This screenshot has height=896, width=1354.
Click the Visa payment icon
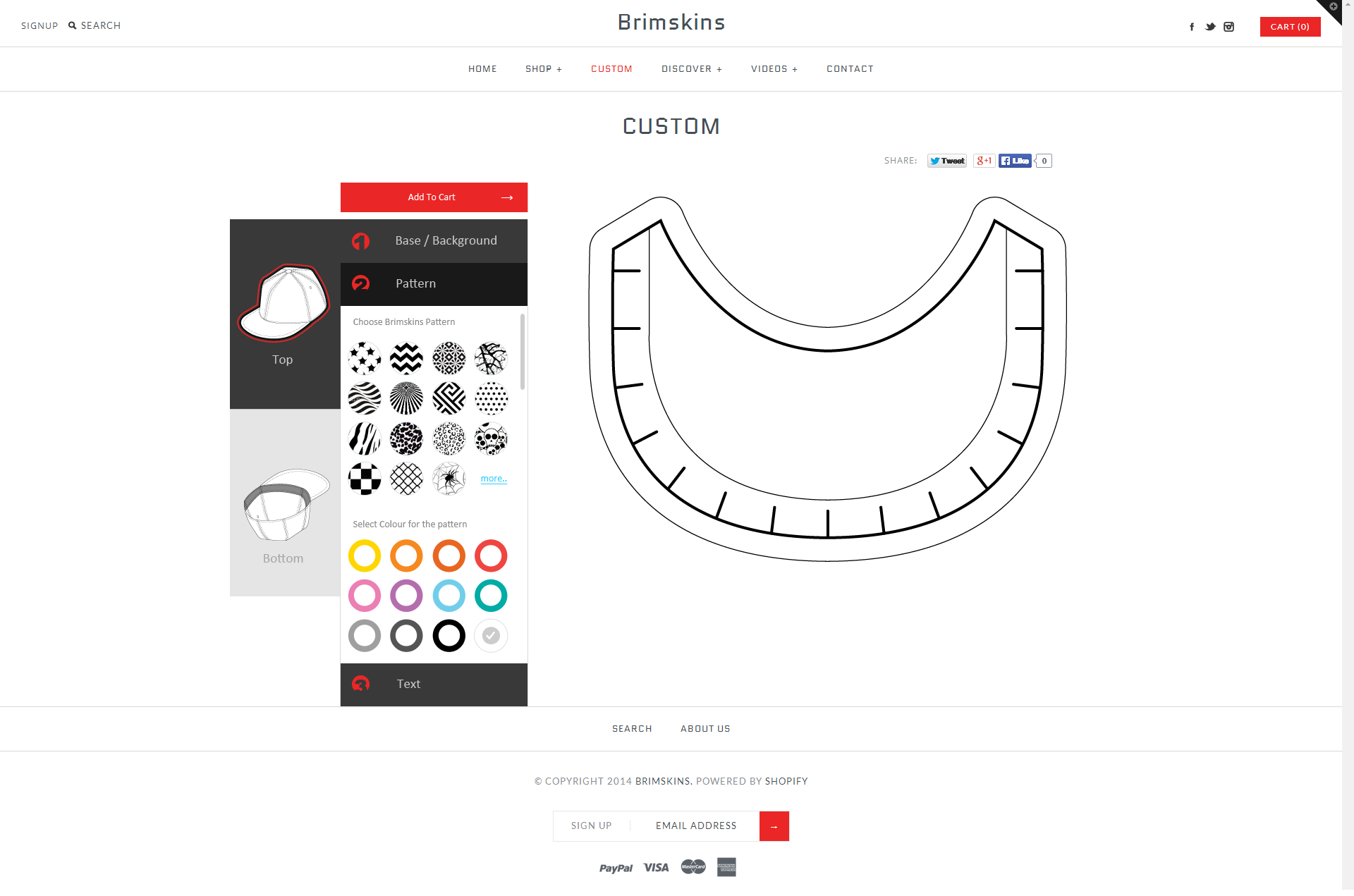point(656,868)
